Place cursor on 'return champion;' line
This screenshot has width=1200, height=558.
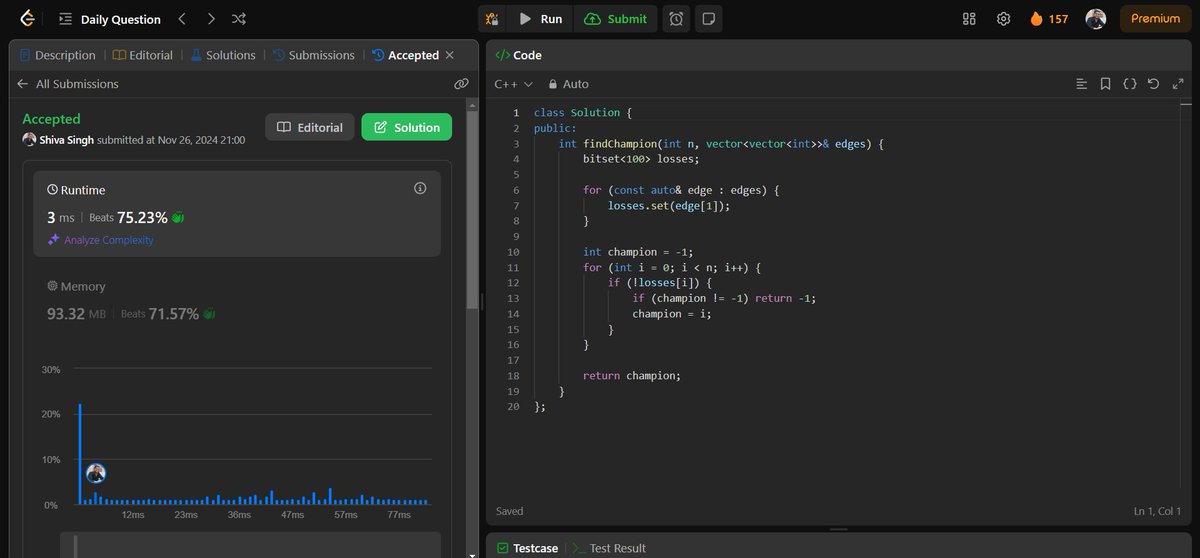click(x=632, y=375)
